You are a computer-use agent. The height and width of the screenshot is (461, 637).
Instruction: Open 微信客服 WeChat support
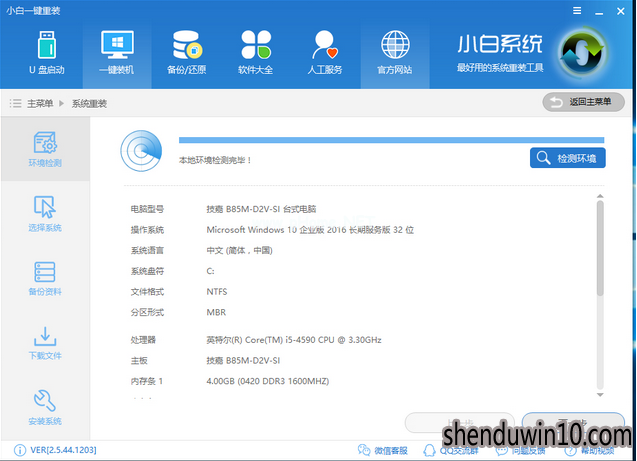(x=382, y=450)
